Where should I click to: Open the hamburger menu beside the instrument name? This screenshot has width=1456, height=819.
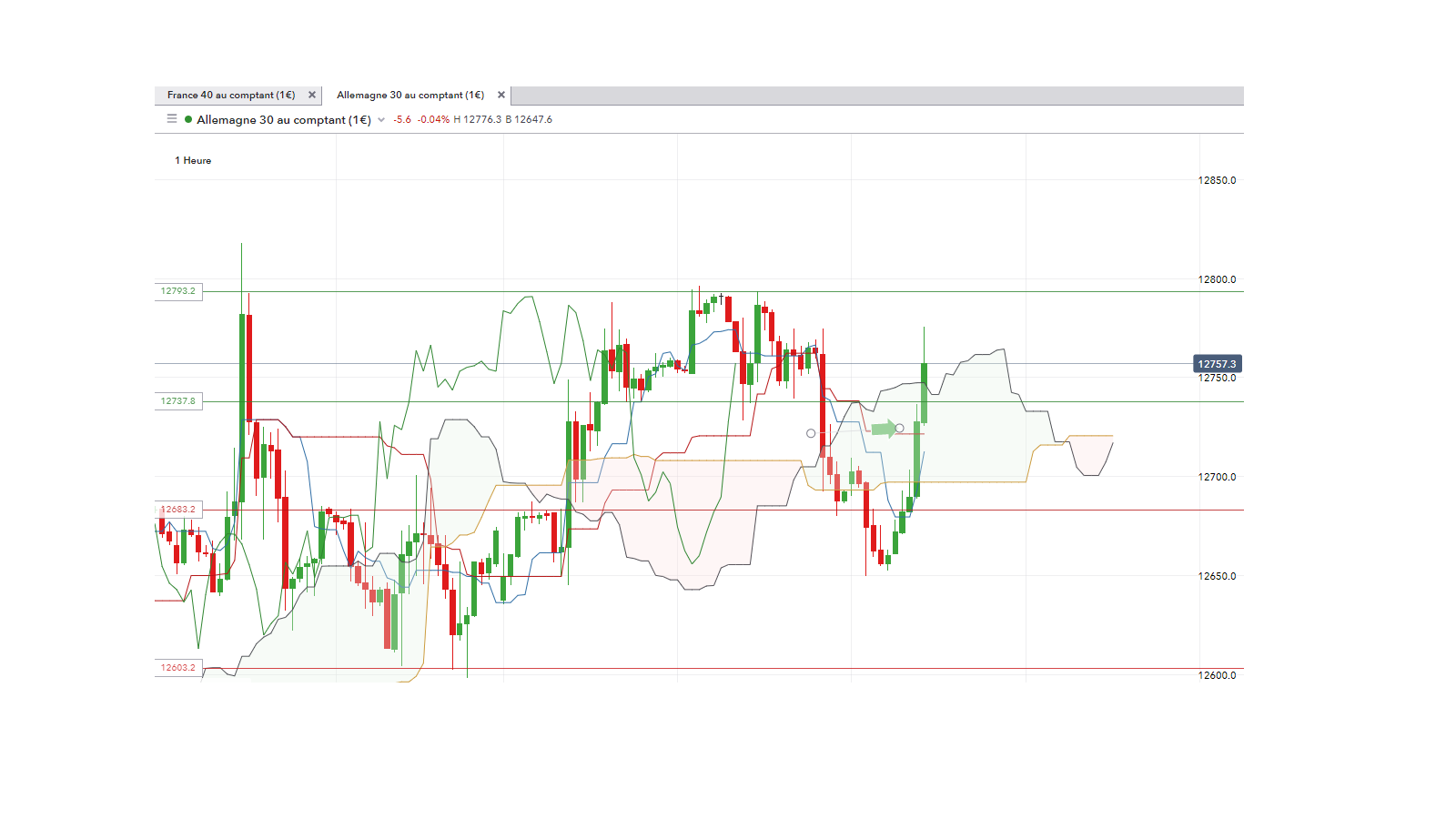172,119
